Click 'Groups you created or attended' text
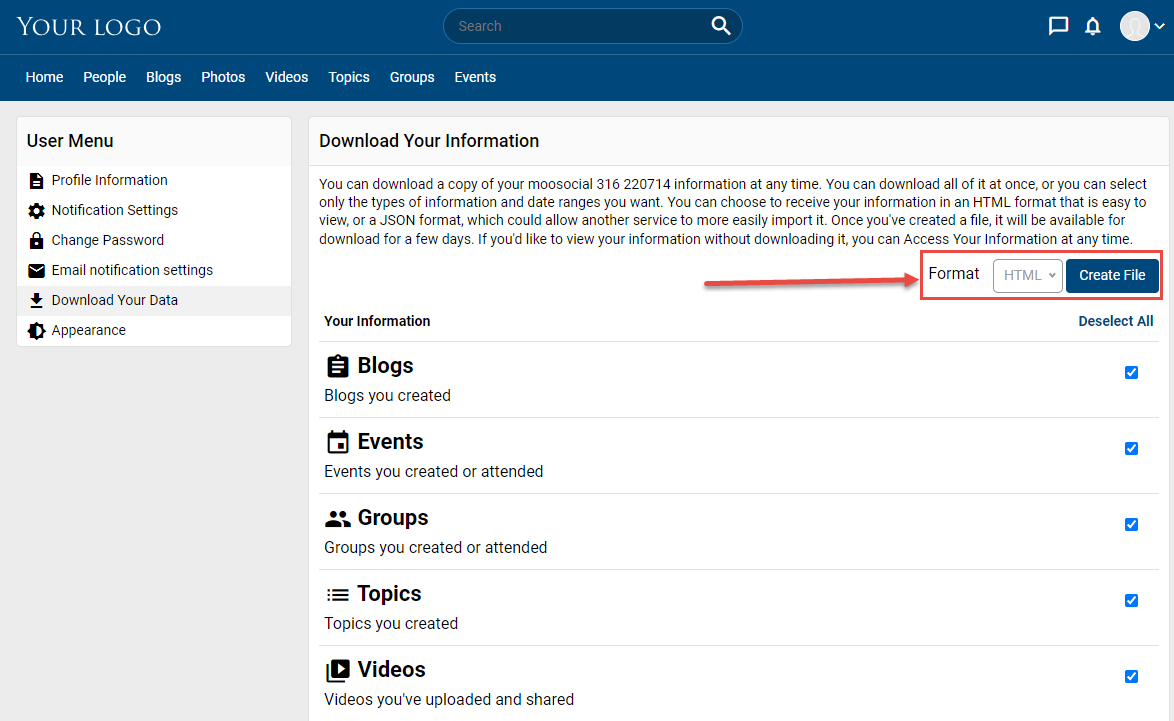 tap(436, 547)
